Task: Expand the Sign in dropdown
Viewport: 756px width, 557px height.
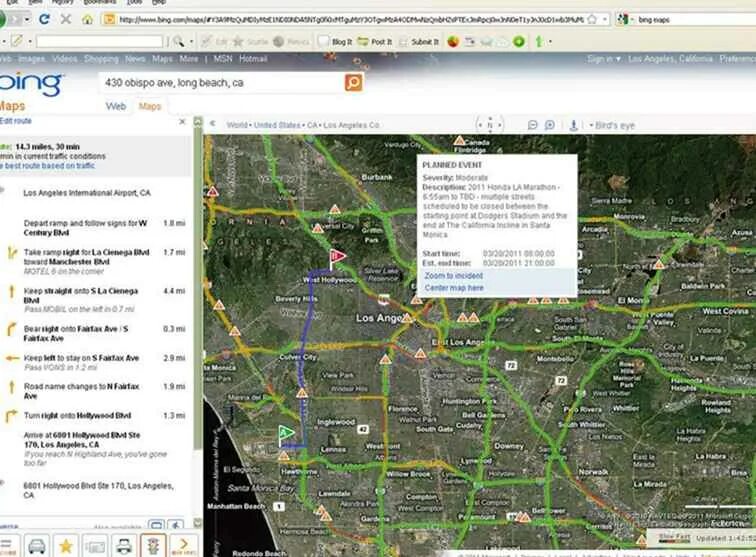Action: [604, 59]
